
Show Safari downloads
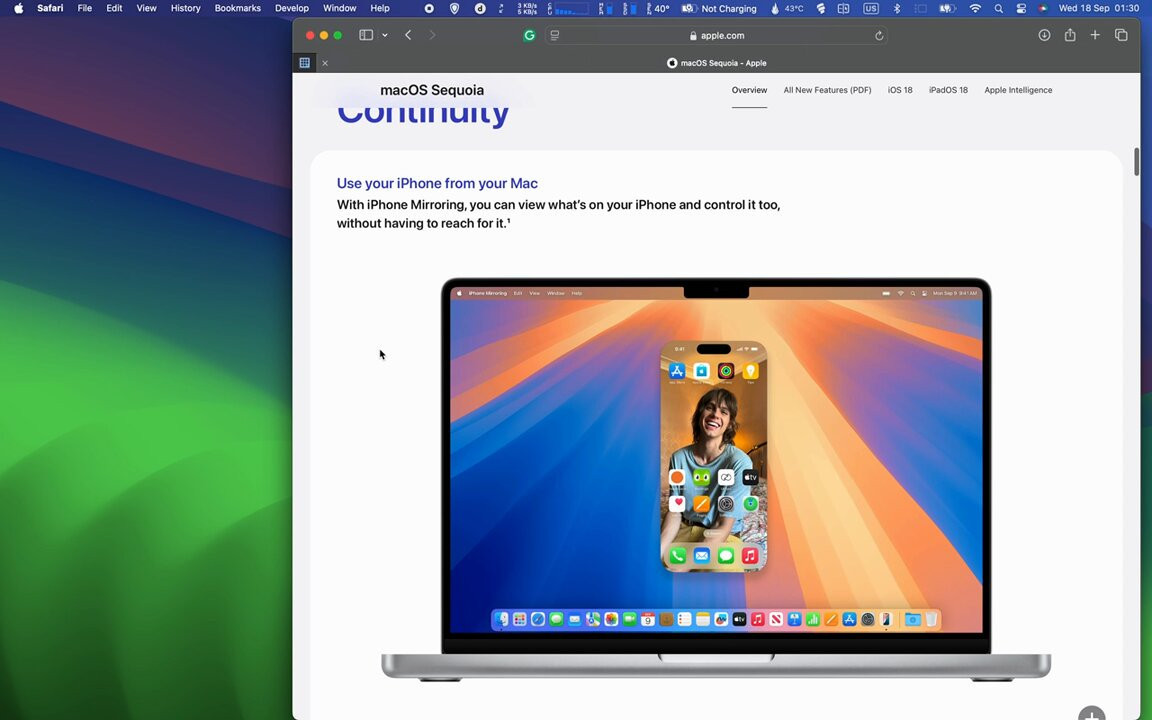[x=1044, y=35]
